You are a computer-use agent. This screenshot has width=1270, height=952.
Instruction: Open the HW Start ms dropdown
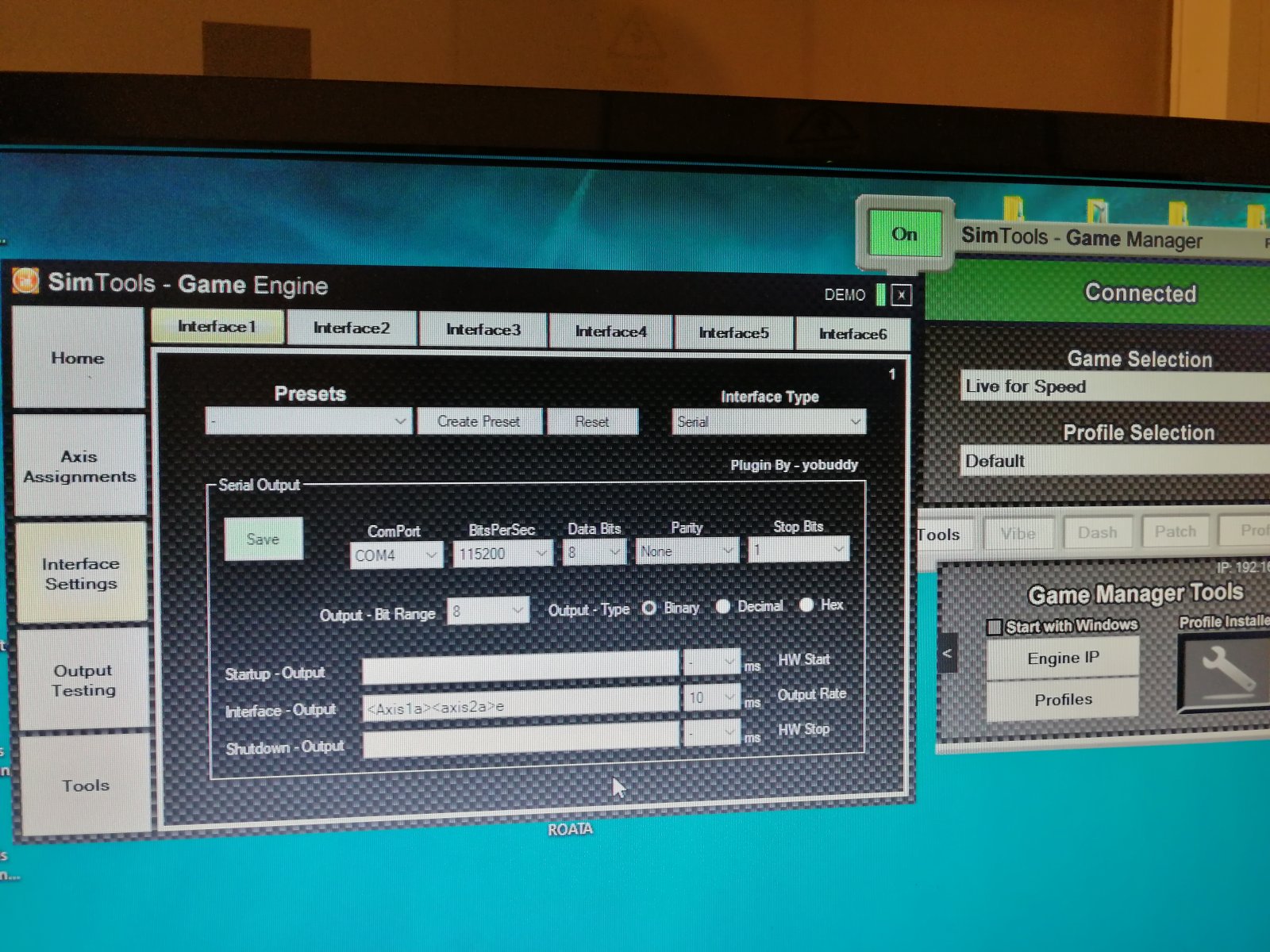712,661
